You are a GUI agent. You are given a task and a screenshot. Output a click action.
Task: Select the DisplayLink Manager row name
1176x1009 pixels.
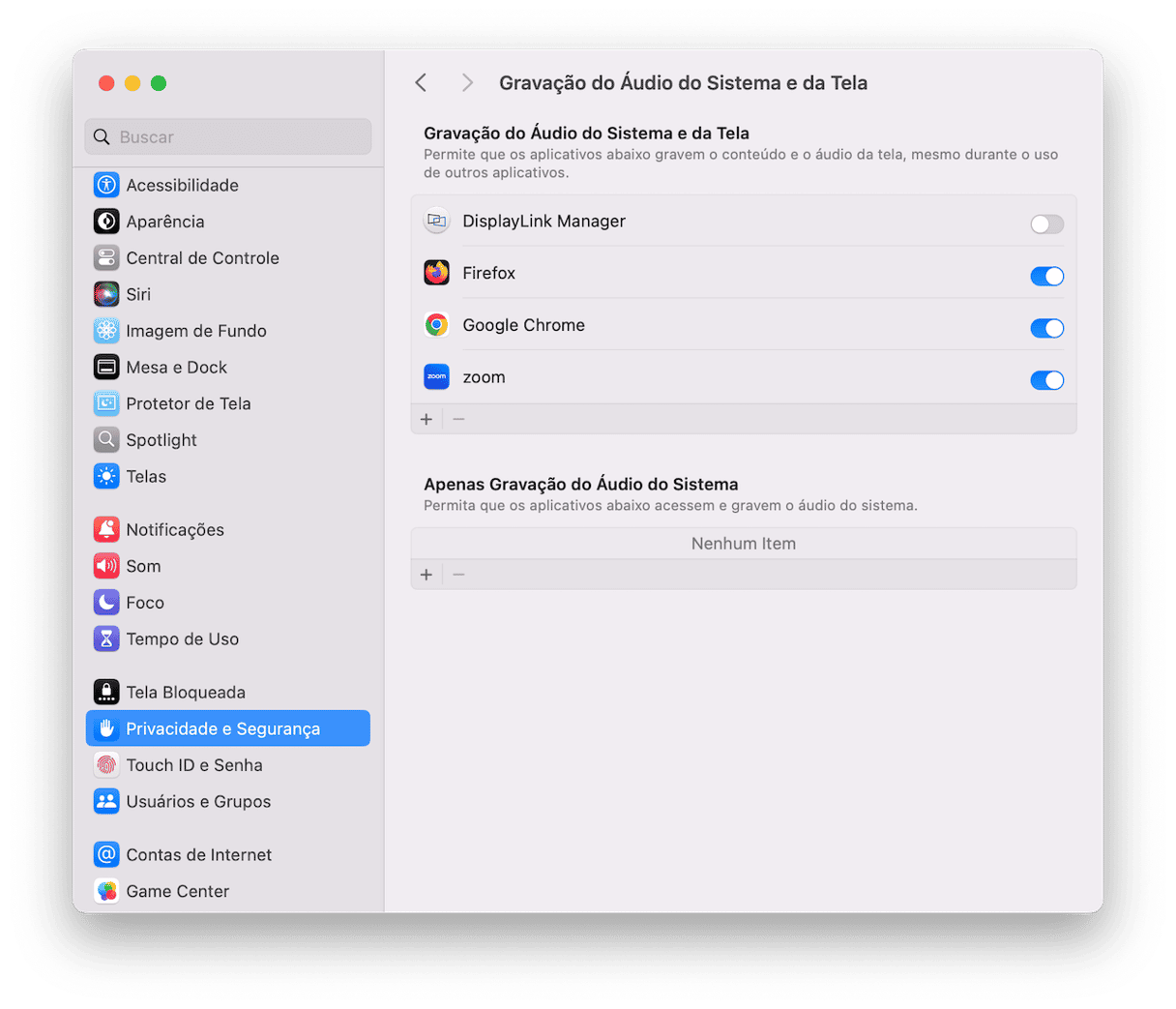click(544, 222)
